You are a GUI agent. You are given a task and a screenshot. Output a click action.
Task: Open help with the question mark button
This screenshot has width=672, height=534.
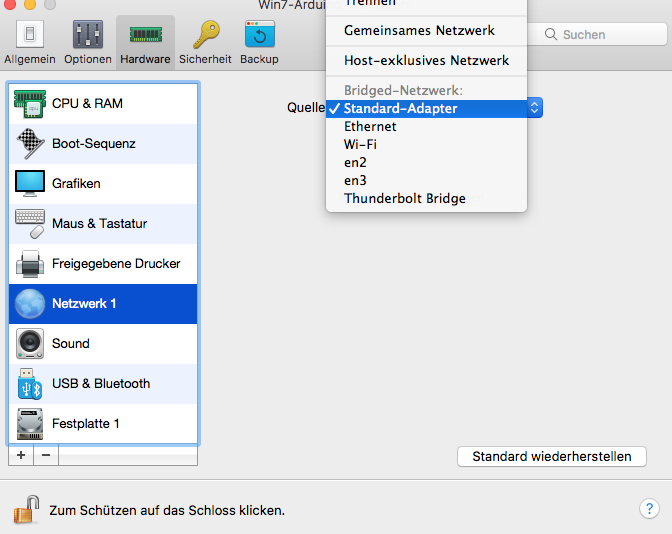tap(649, 509)
